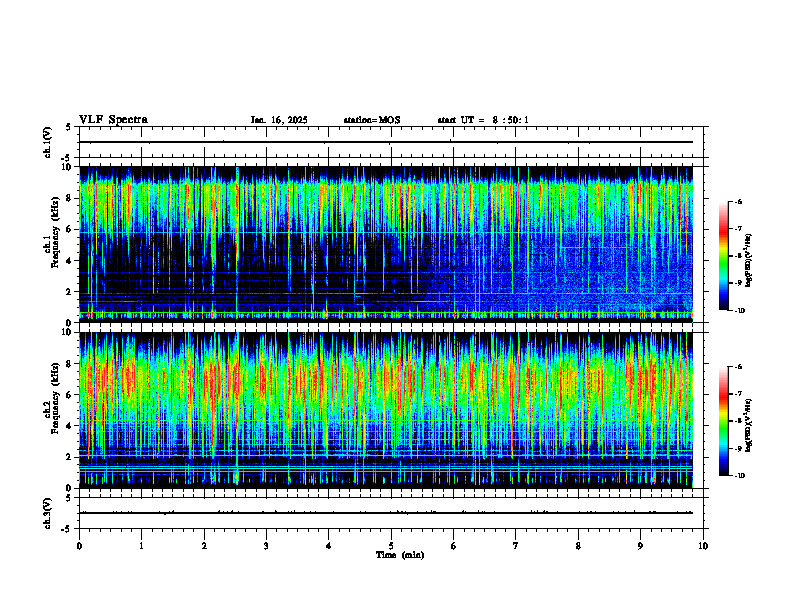Click tick label "1" on the Time axis
The height and width of the screenshot is (612, 792).
click(141, 546)
